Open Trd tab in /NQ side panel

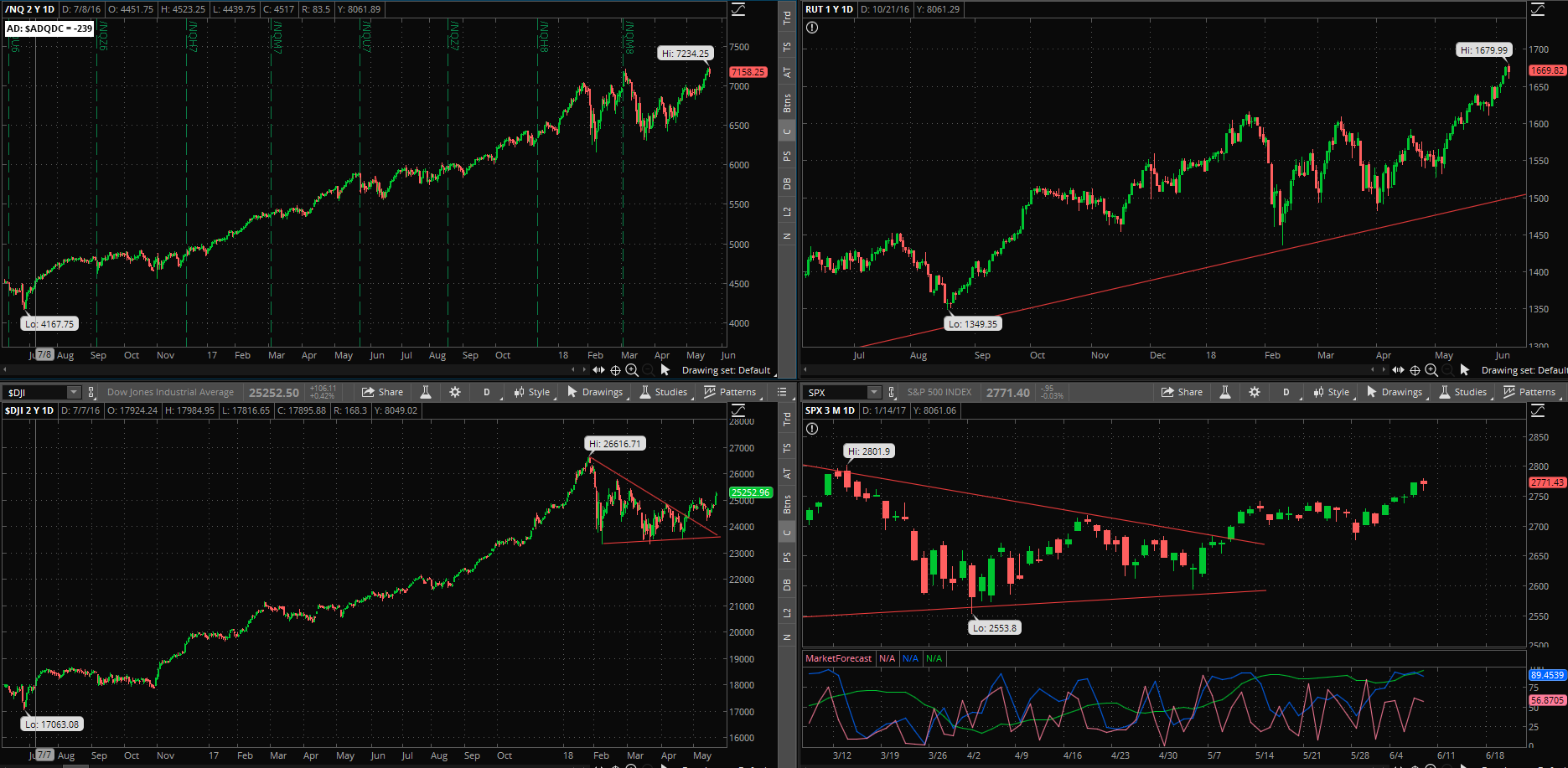[787, 18]
